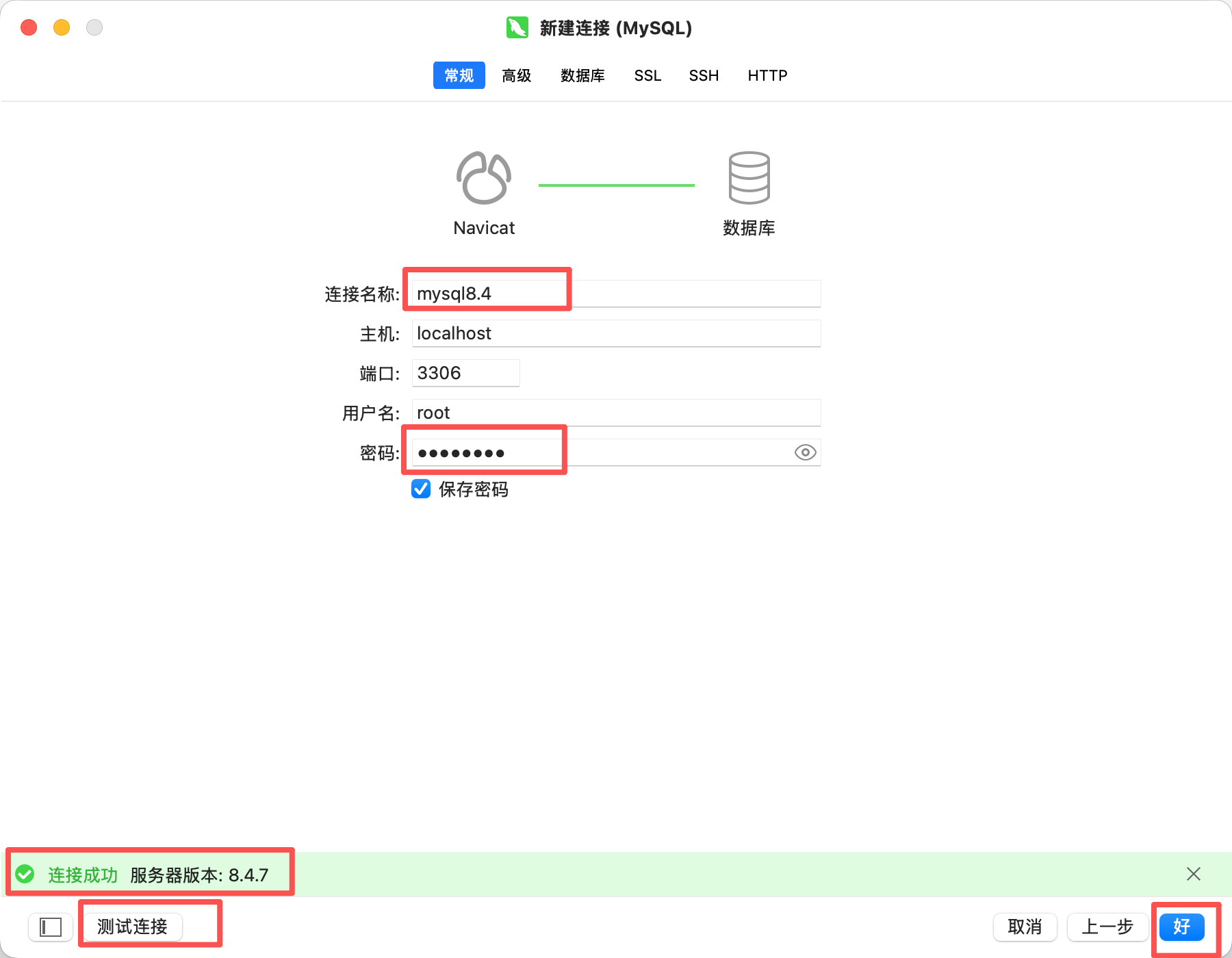Click the Navicat logo icon
Viewport: 1232px width, 958px height.
pyautogui.click(x=484, y=178)
